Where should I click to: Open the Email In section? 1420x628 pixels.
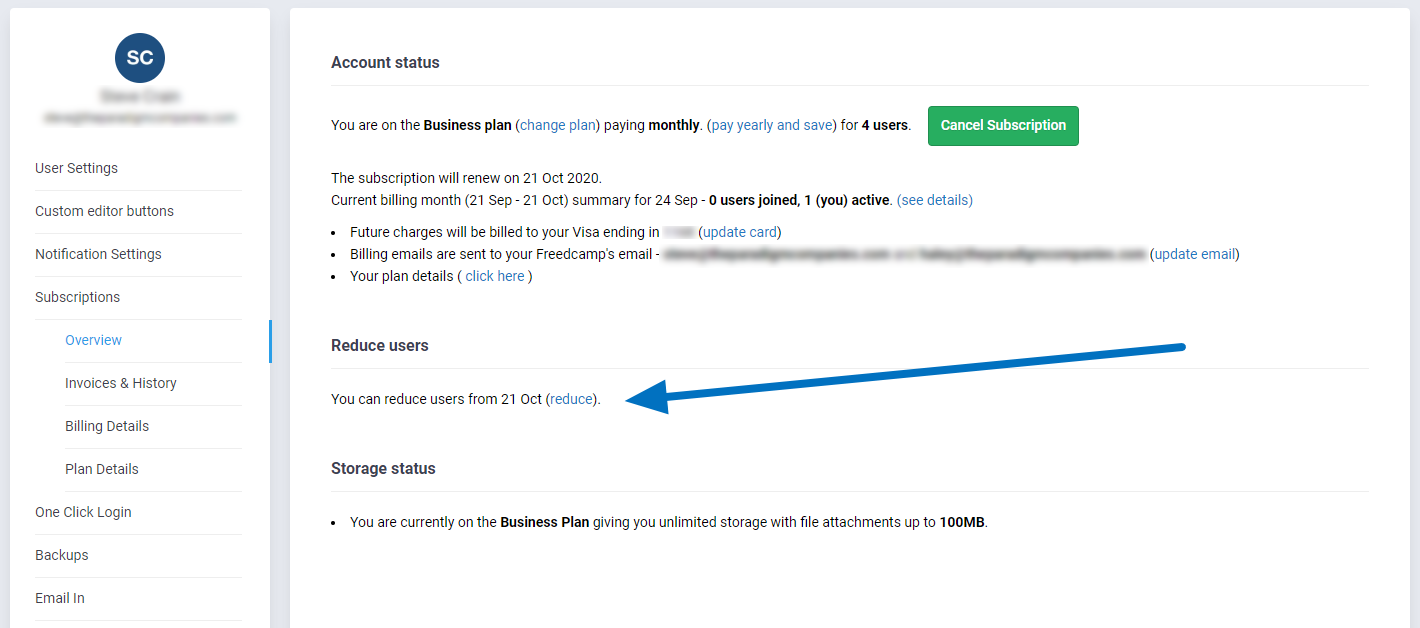pyautogui.click(x=59, y=598)
